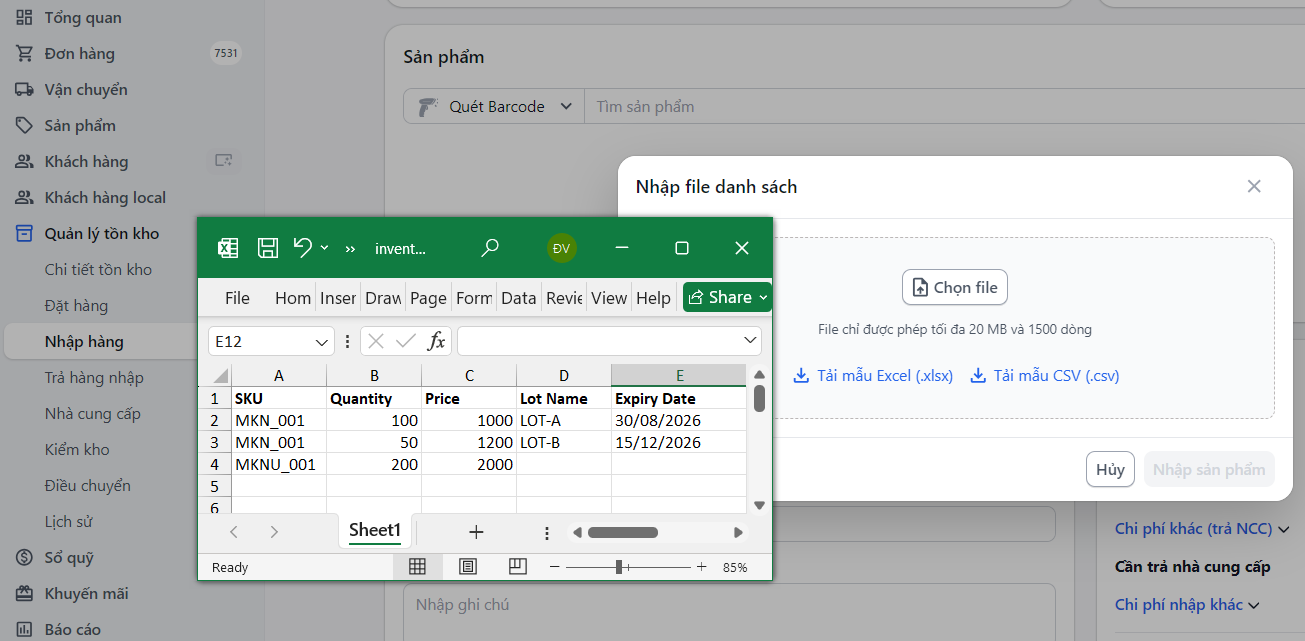Open the Help ribbon tab
1305x641 pixels.
pos(653,298)
